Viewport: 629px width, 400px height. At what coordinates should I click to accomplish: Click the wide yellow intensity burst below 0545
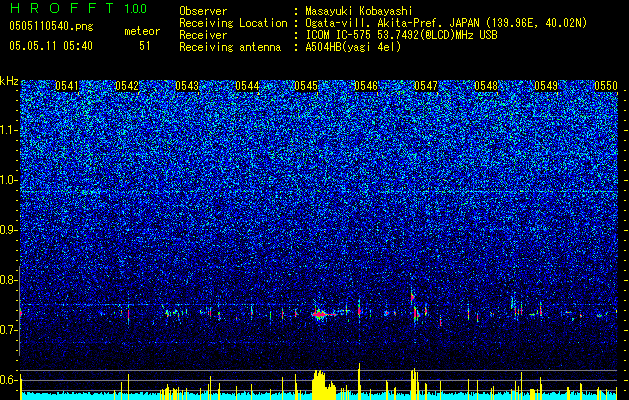point(323,384)
